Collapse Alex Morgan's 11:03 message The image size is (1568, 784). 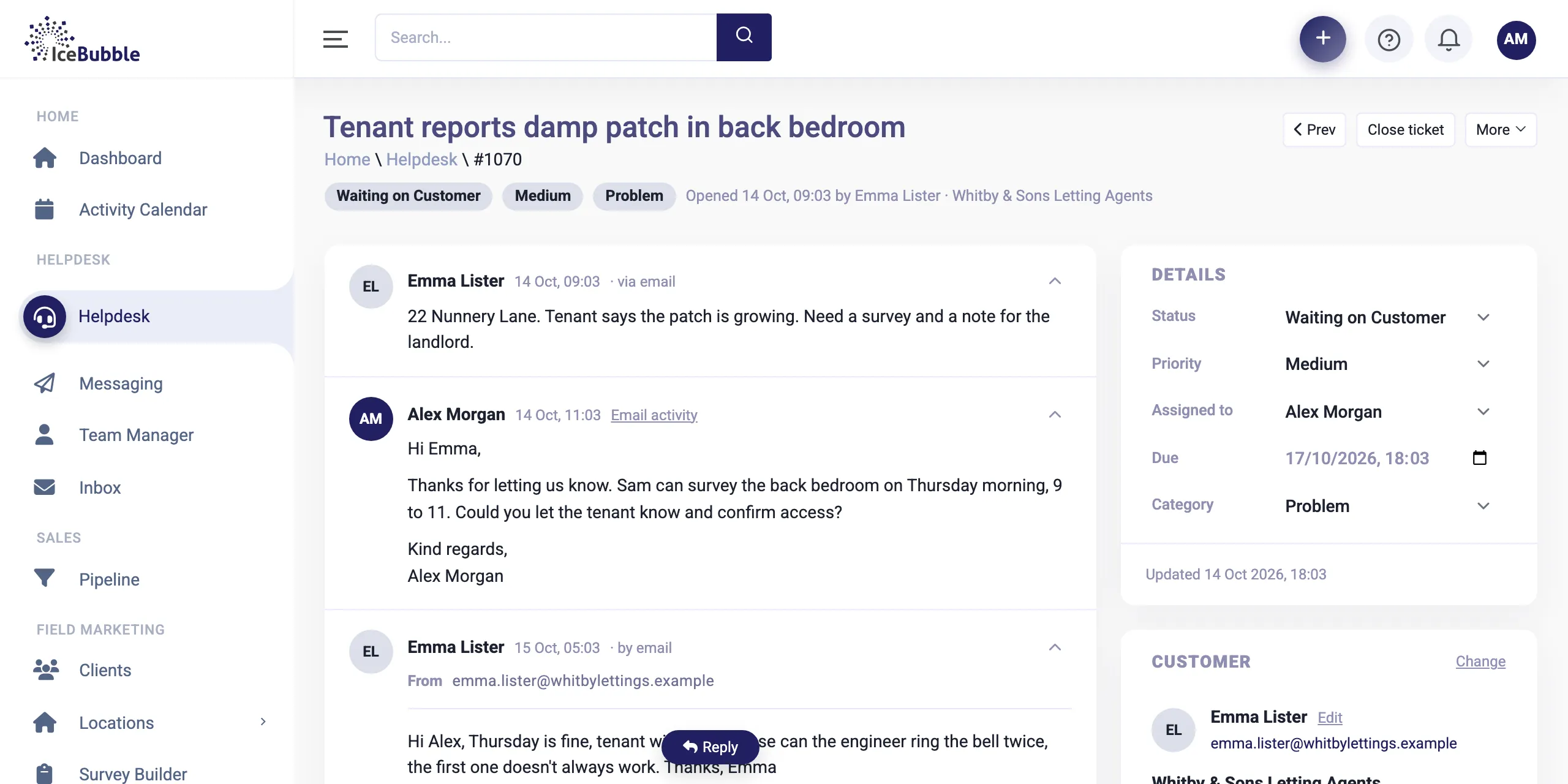1055,415
